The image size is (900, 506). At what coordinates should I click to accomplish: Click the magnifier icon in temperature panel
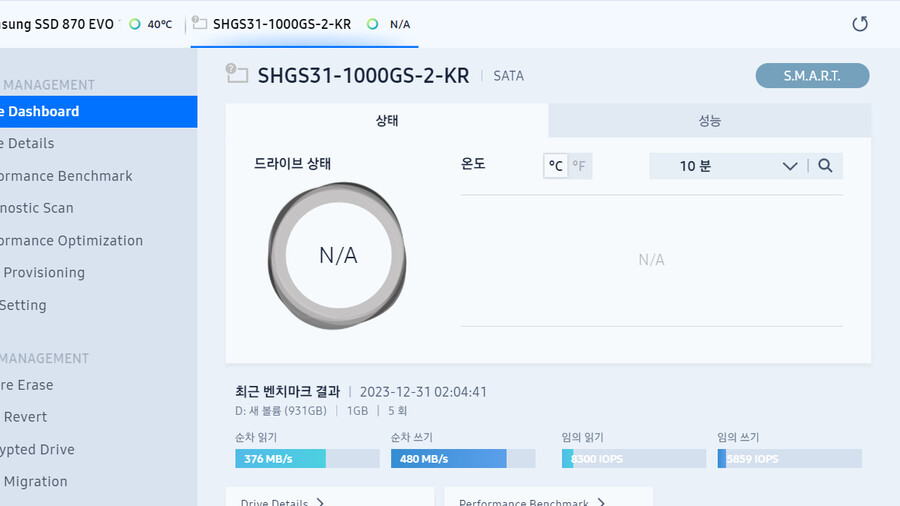[x=825, y=166]
